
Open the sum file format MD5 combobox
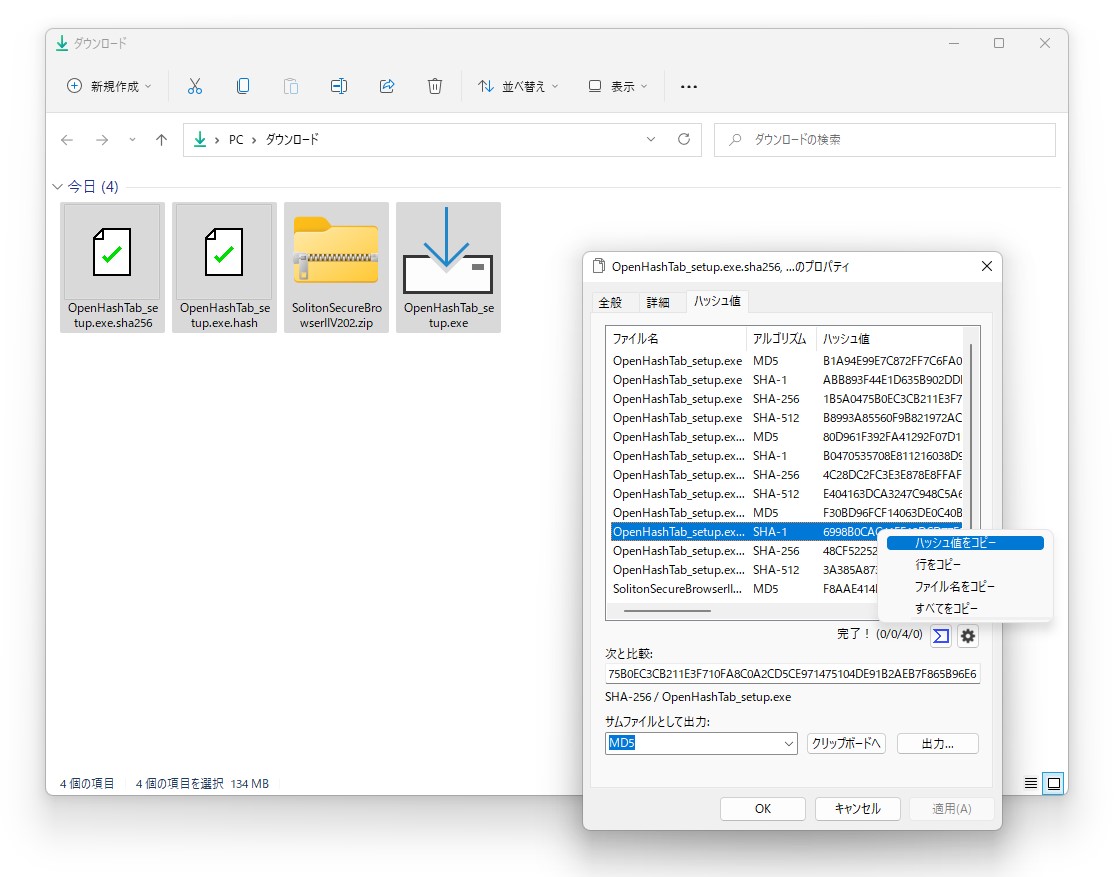[701, 743]
